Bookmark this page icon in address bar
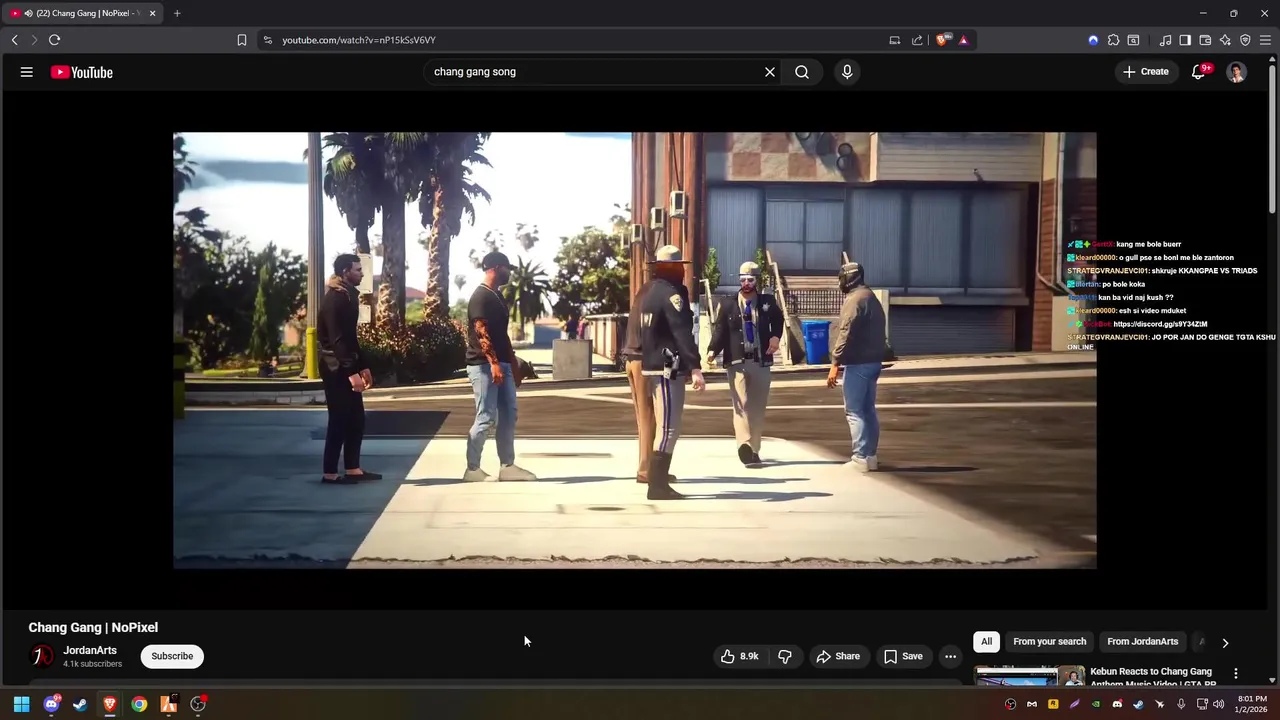The width and height of the screenshot is (1280, 720). coord(242,40)
